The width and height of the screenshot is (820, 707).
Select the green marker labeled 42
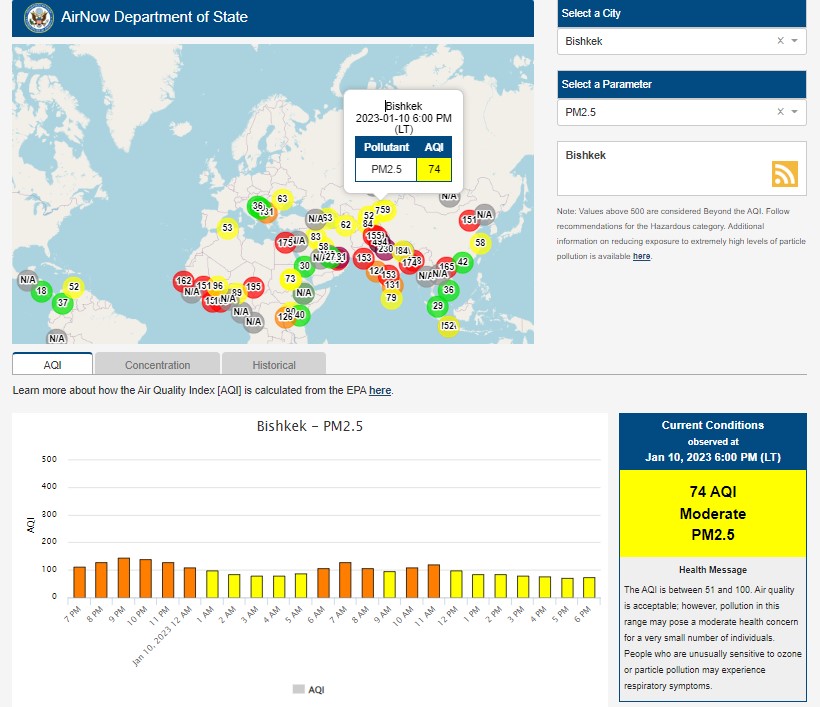(462, 262)
